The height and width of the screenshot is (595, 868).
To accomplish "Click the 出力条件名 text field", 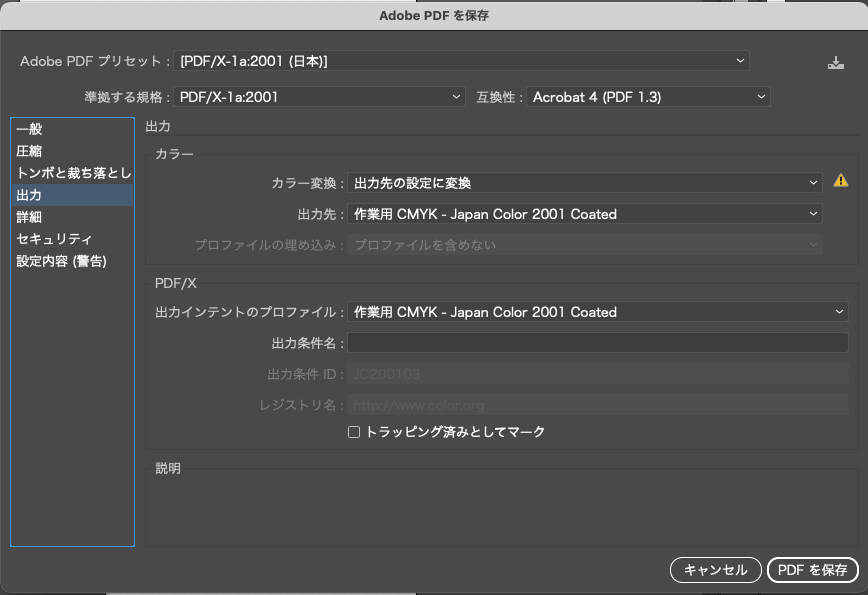I will pyautogui.click(x=597, y=343).
